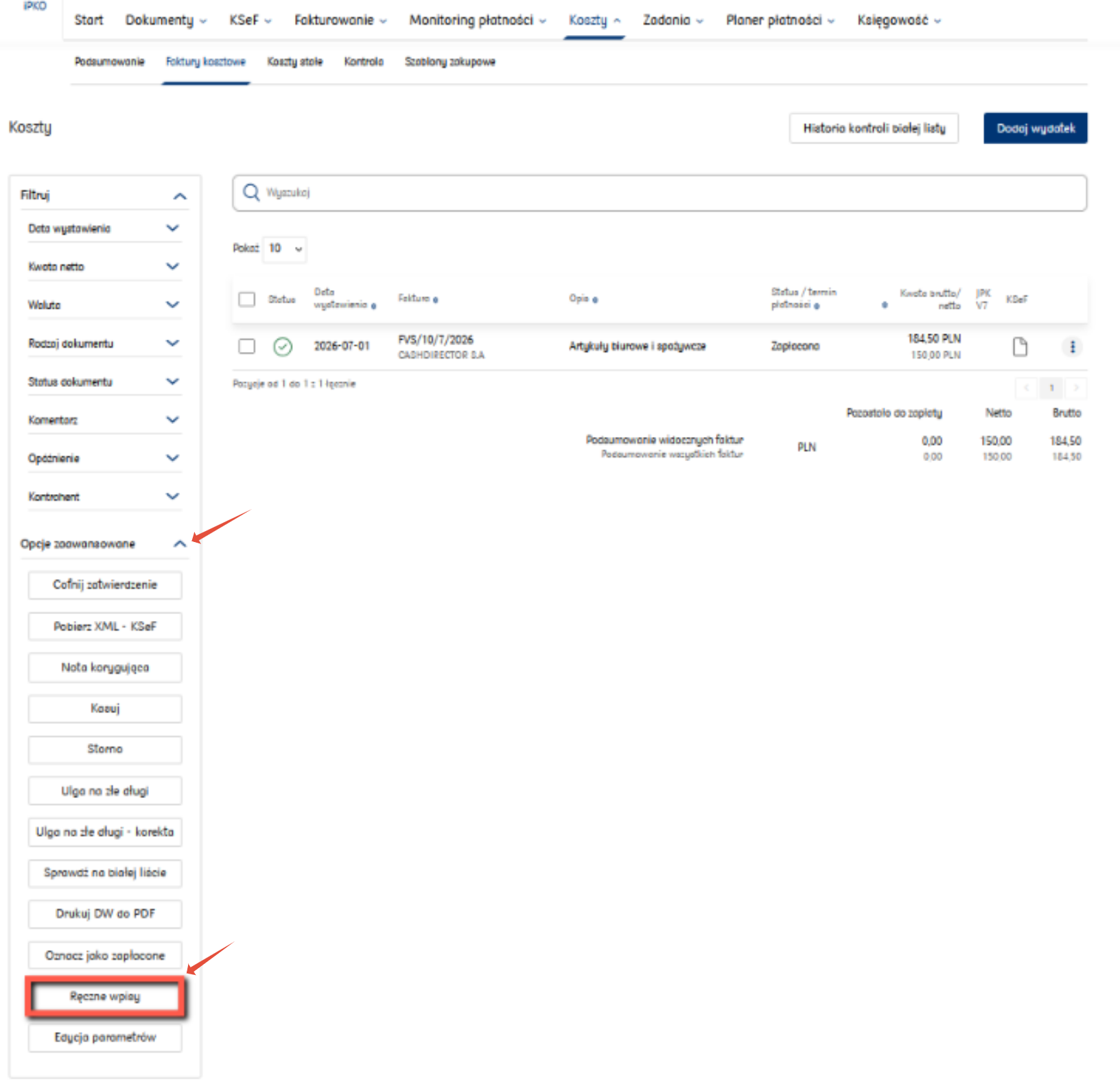Click the description Artykuły biurowe i spożywcze

637,346
